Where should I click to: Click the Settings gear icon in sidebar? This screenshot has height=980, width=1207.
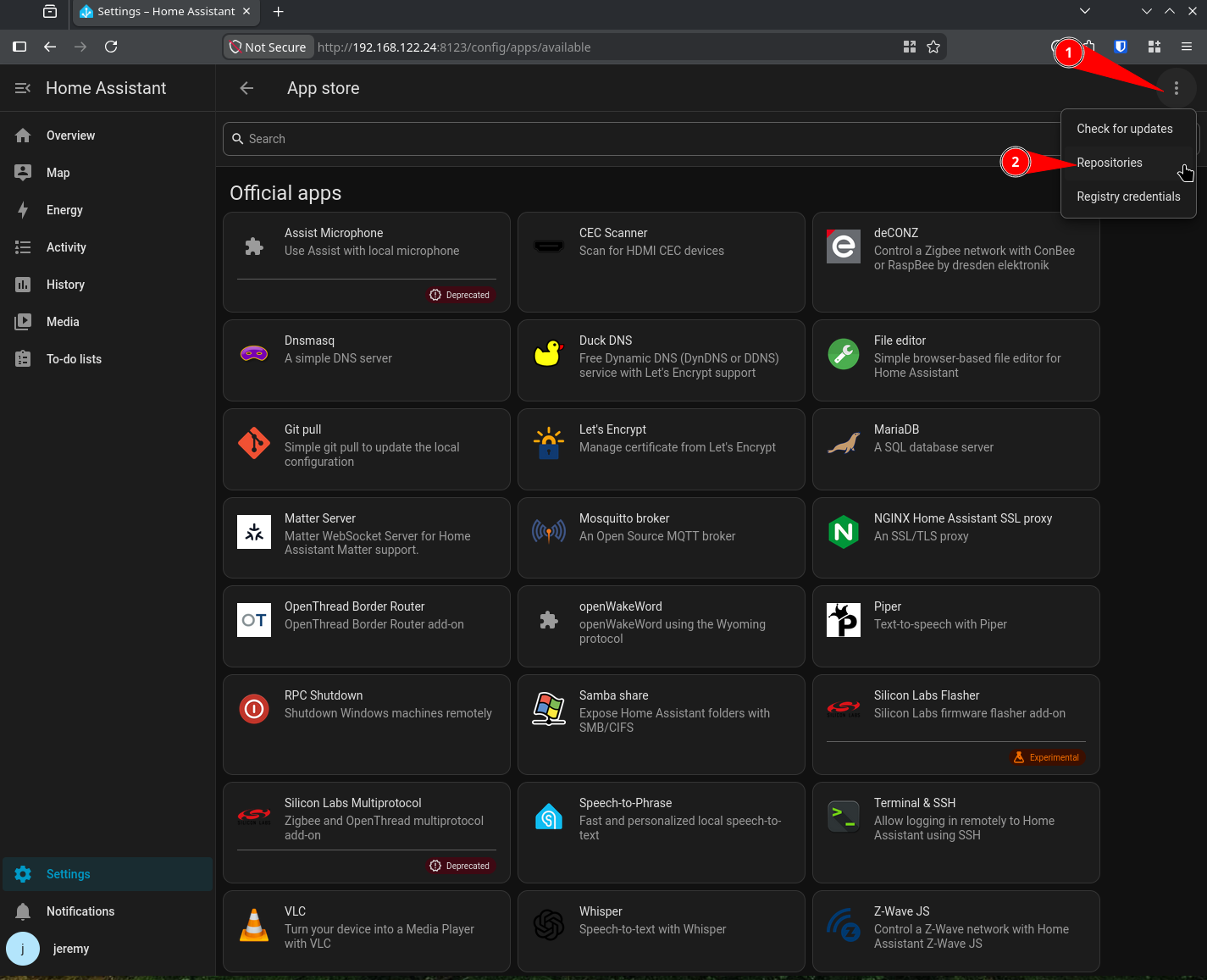(23, 874)
